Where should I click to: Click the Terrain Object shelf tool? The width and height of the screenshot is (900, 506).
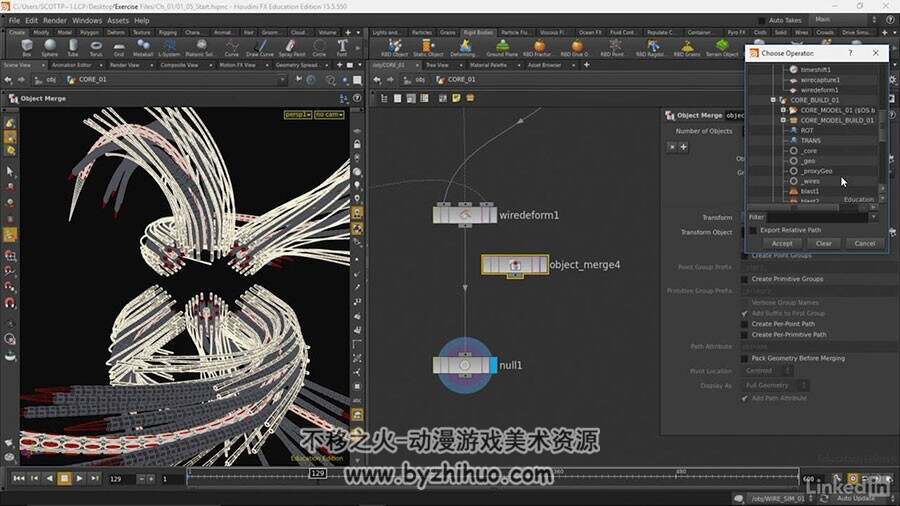pyautogui.click(x=722, y=48)
